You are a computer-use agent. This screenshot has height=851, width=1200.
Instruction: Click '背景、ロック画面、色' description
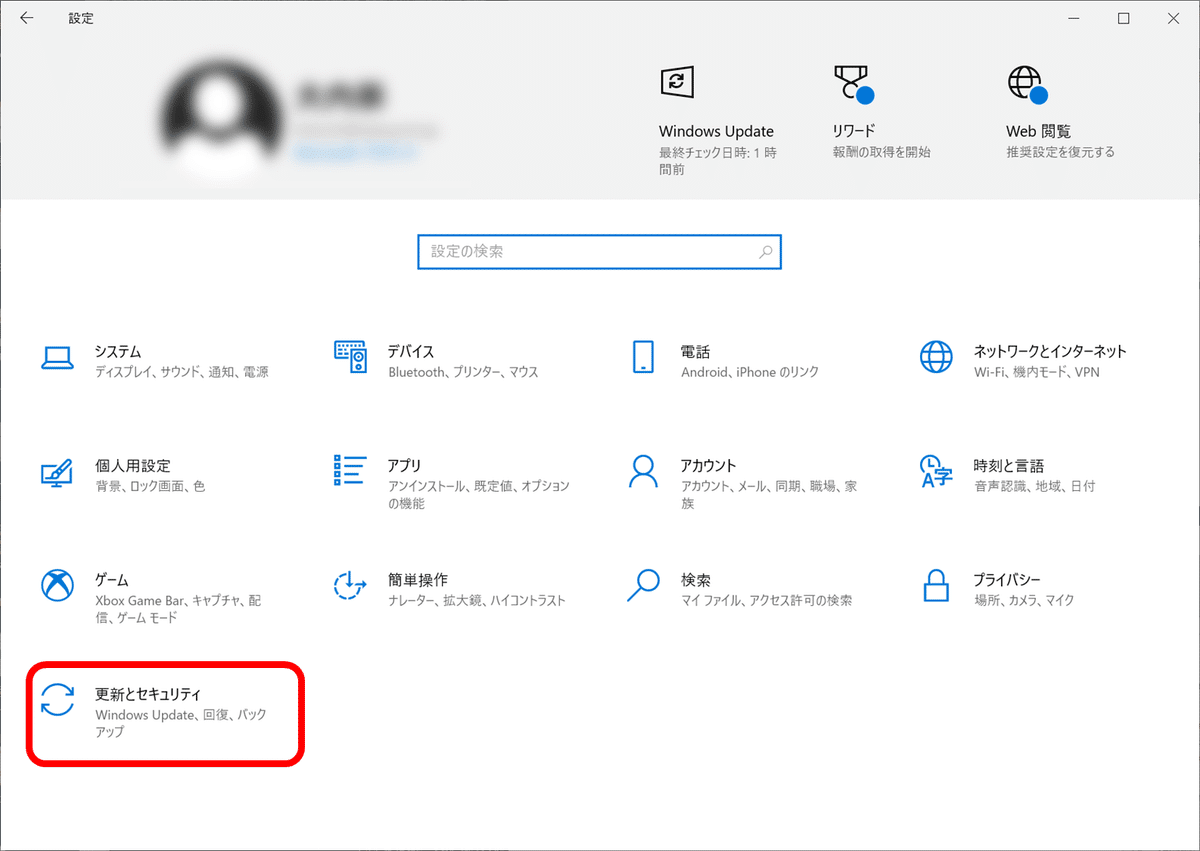click(150, 486)
